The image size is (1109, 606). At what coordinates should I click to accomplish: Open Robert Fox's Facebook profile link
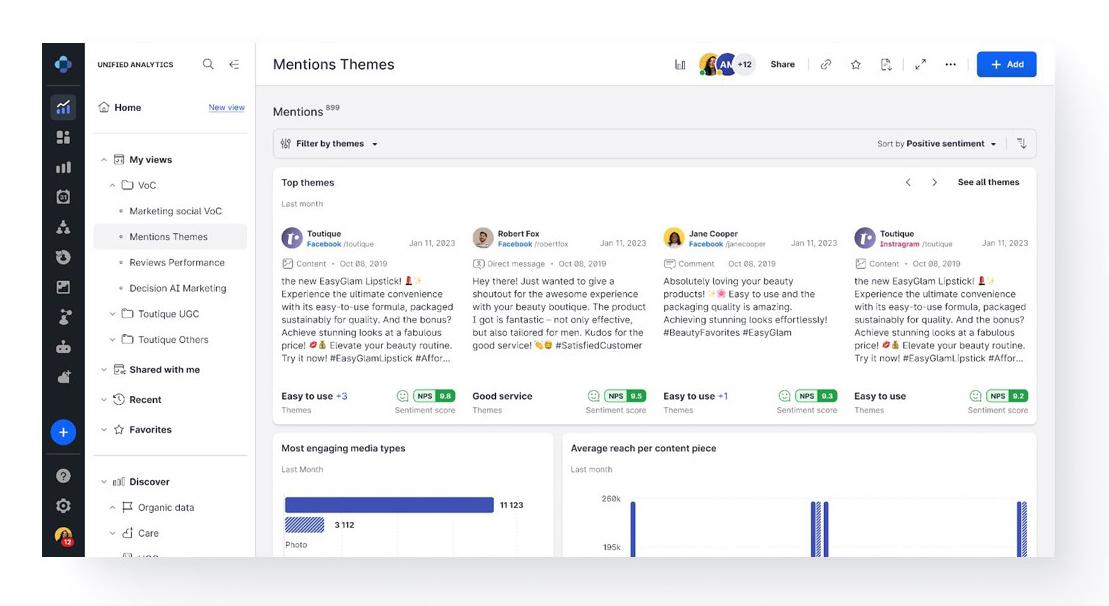coord(515,244)
